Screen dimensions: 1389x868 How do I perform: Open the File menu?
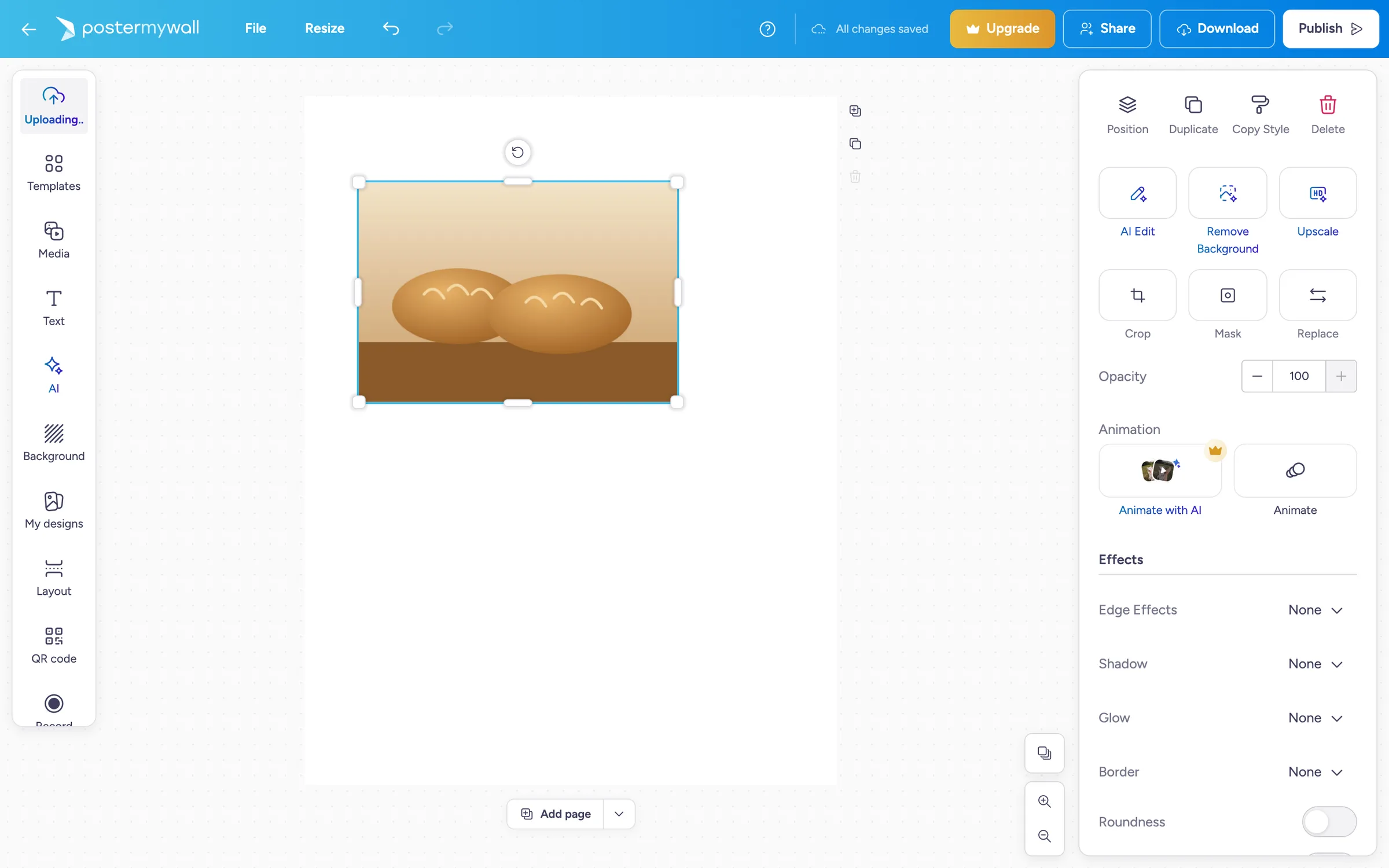coord(255,28)
